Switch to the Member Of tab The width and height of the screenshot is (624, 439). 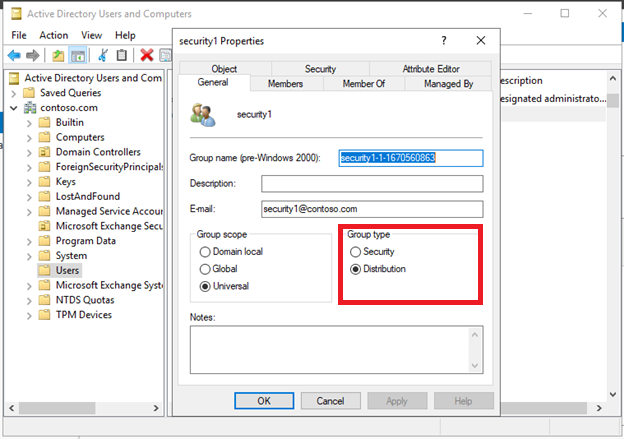(x=364, y=84)
